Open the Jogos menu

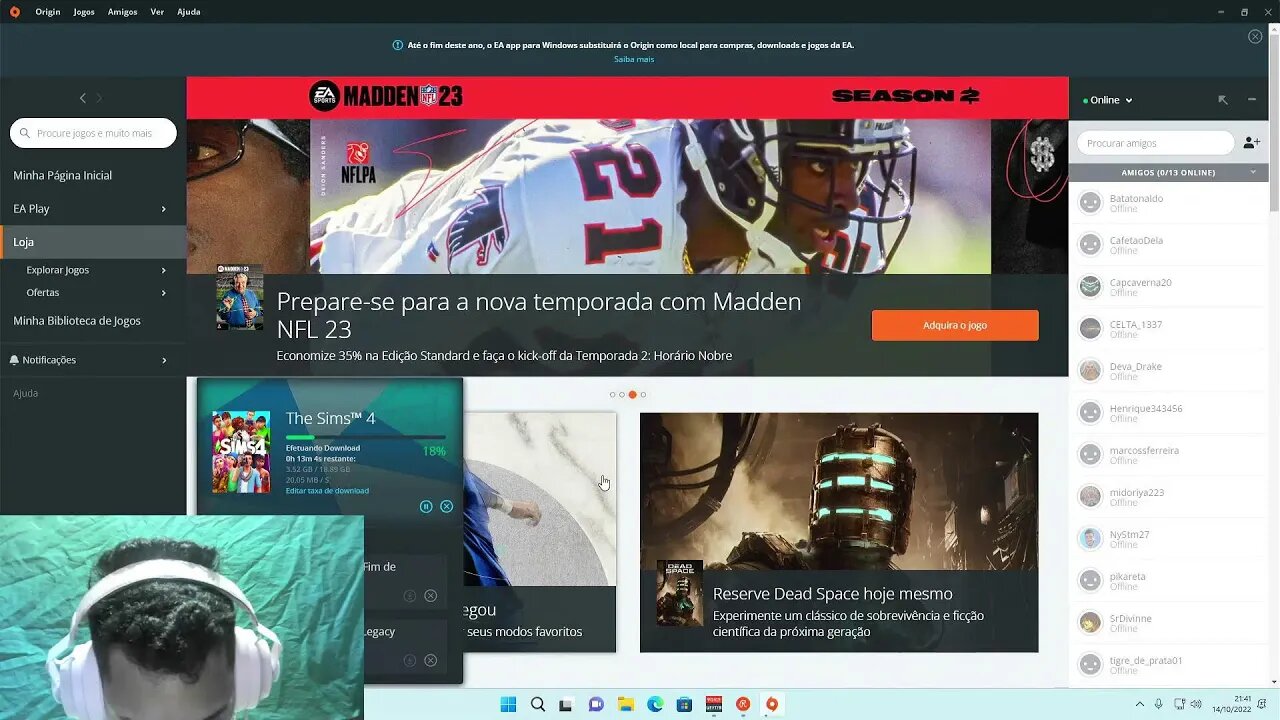(x=84, y=12)
